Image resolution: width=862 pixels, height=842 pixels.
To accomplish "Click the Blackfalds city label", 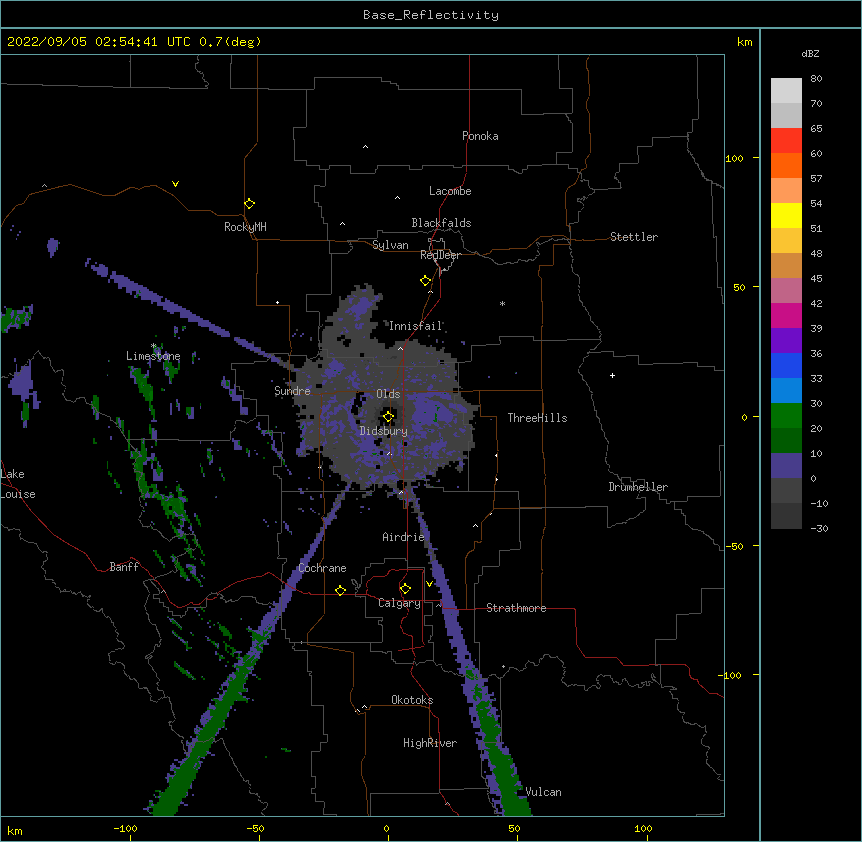I will [x=441, y=223].
